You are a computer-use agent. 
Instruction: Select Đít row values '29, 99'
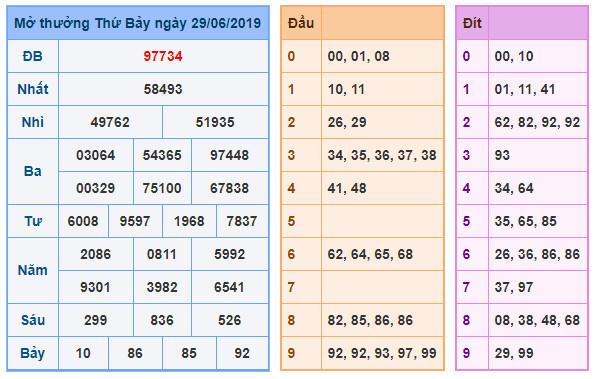[514, 354]
